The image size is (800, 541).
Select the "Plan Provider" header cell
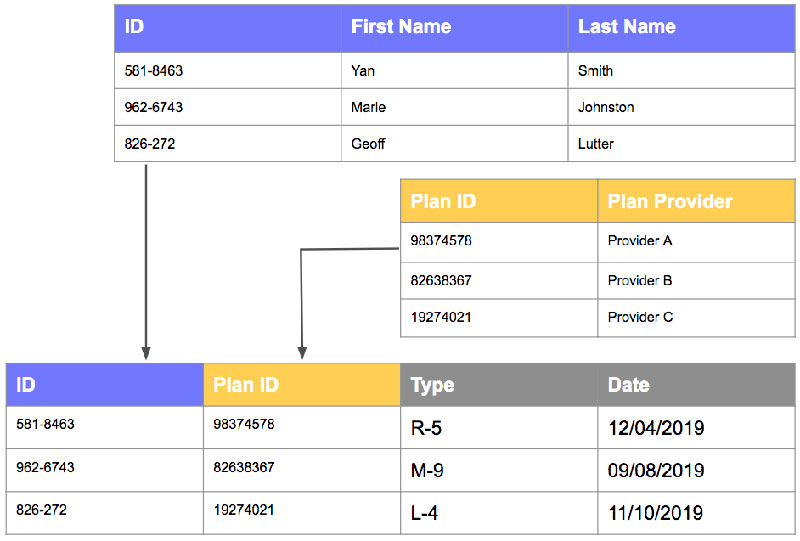[670, 201]
